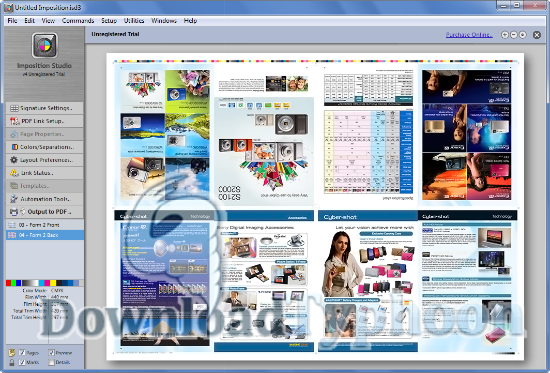Click the magenta color swatch
550x373 pixels.
(47, 283)
